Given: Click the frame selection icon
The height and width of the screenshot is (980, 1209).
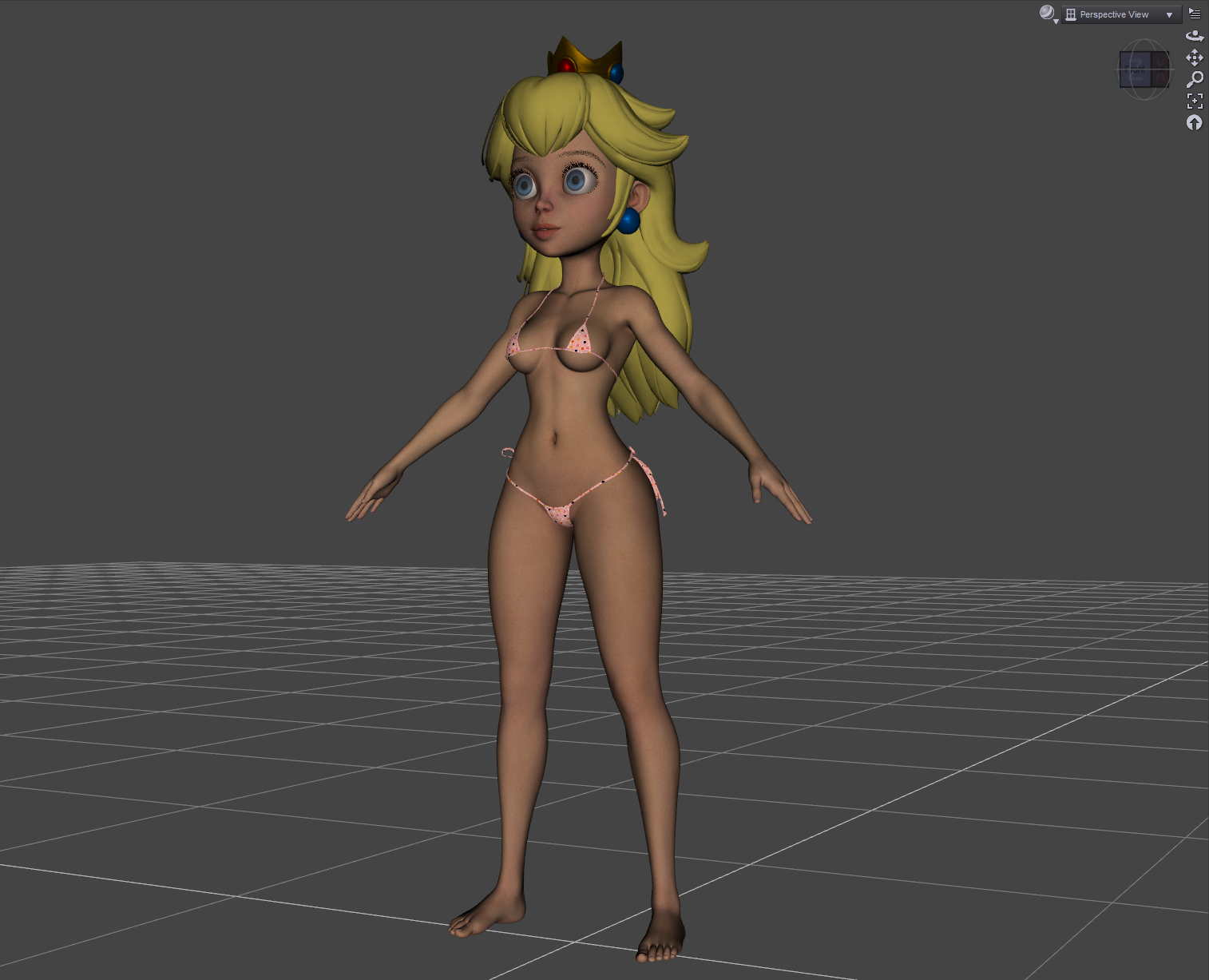Looking at the screenshot, I should tap(1195, 101).
